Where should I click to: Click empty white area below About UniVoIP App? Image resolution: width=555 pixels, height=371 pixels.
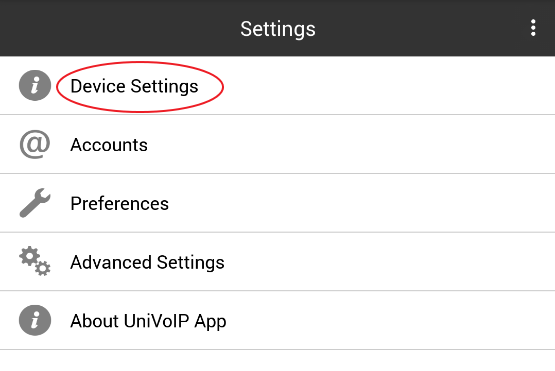[278, 361]
